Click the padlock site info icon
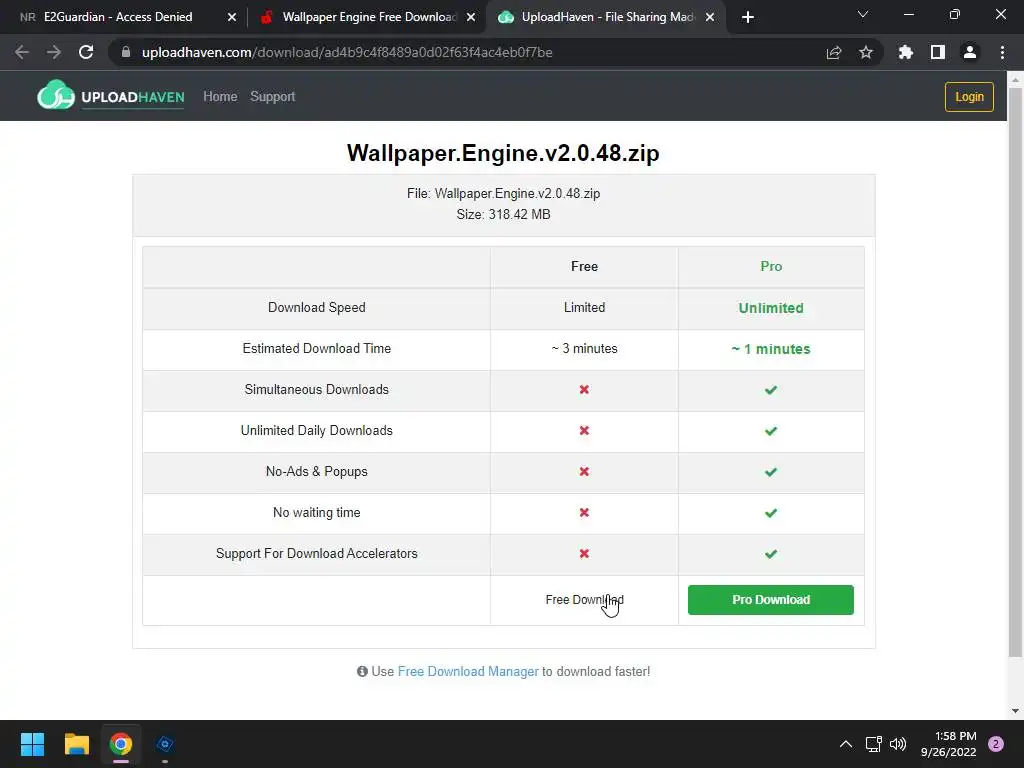 (x=126, y=52)
